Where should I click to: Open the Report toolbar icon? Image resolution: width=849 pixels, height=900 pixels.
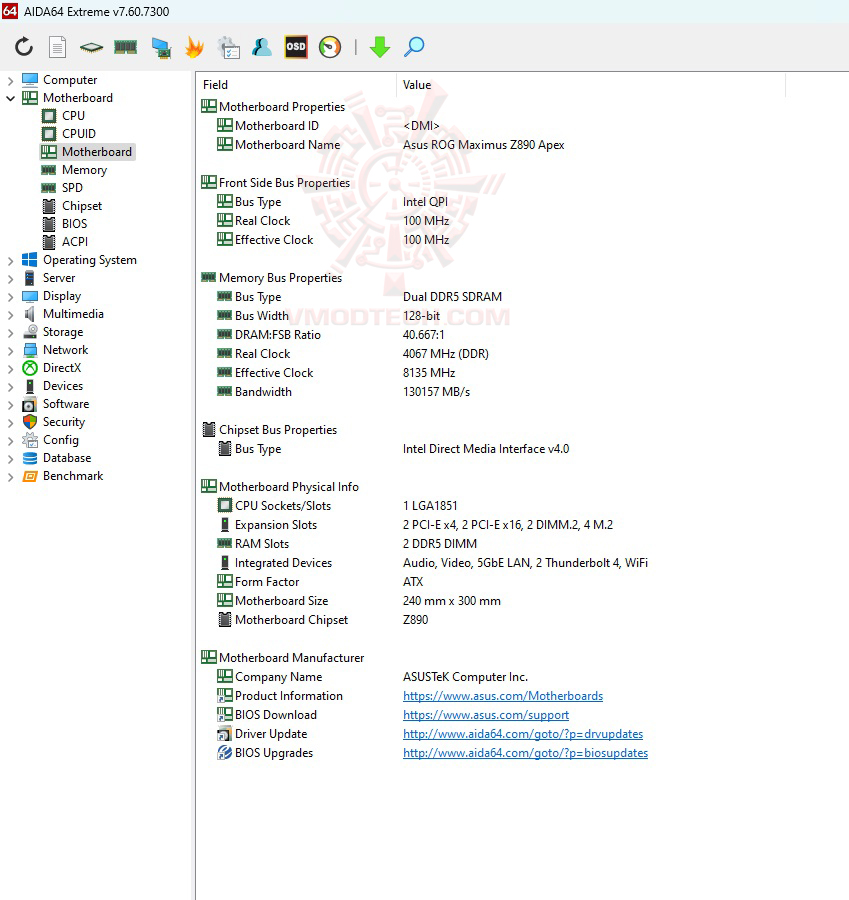coord(57,46)
